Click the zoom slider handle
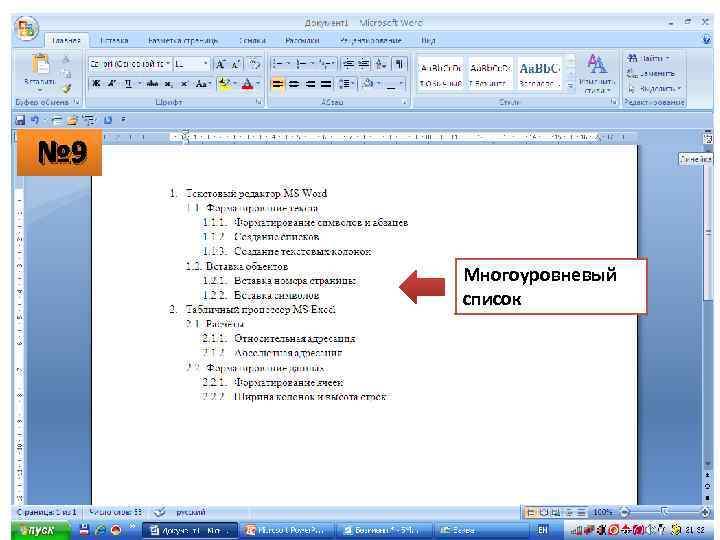 [x=664, y=511]
